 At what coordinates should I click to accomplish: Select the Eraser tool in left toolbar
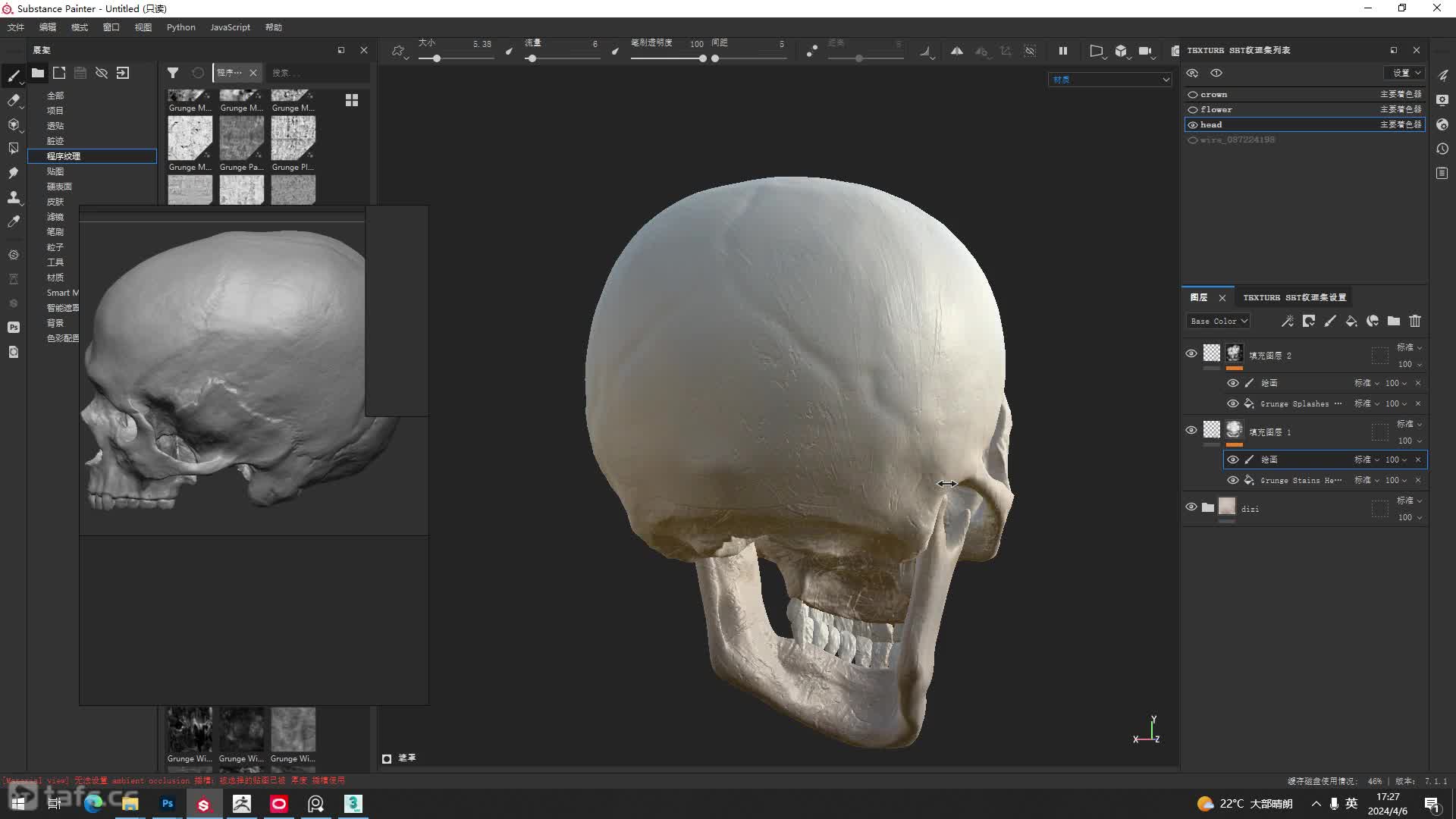point(14,100)
